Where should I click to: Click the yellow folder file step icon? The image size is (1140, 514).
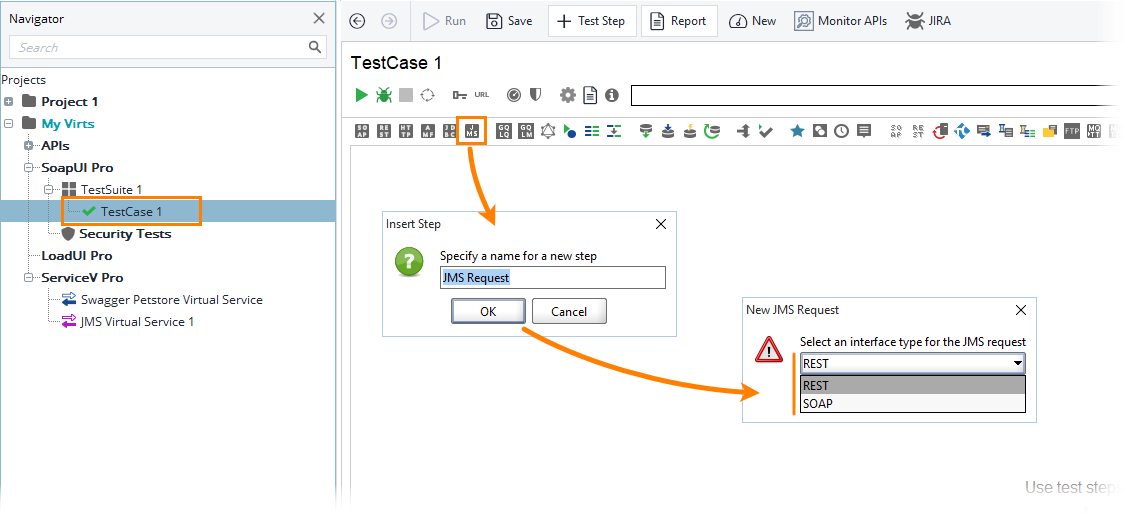(1049, 131)
